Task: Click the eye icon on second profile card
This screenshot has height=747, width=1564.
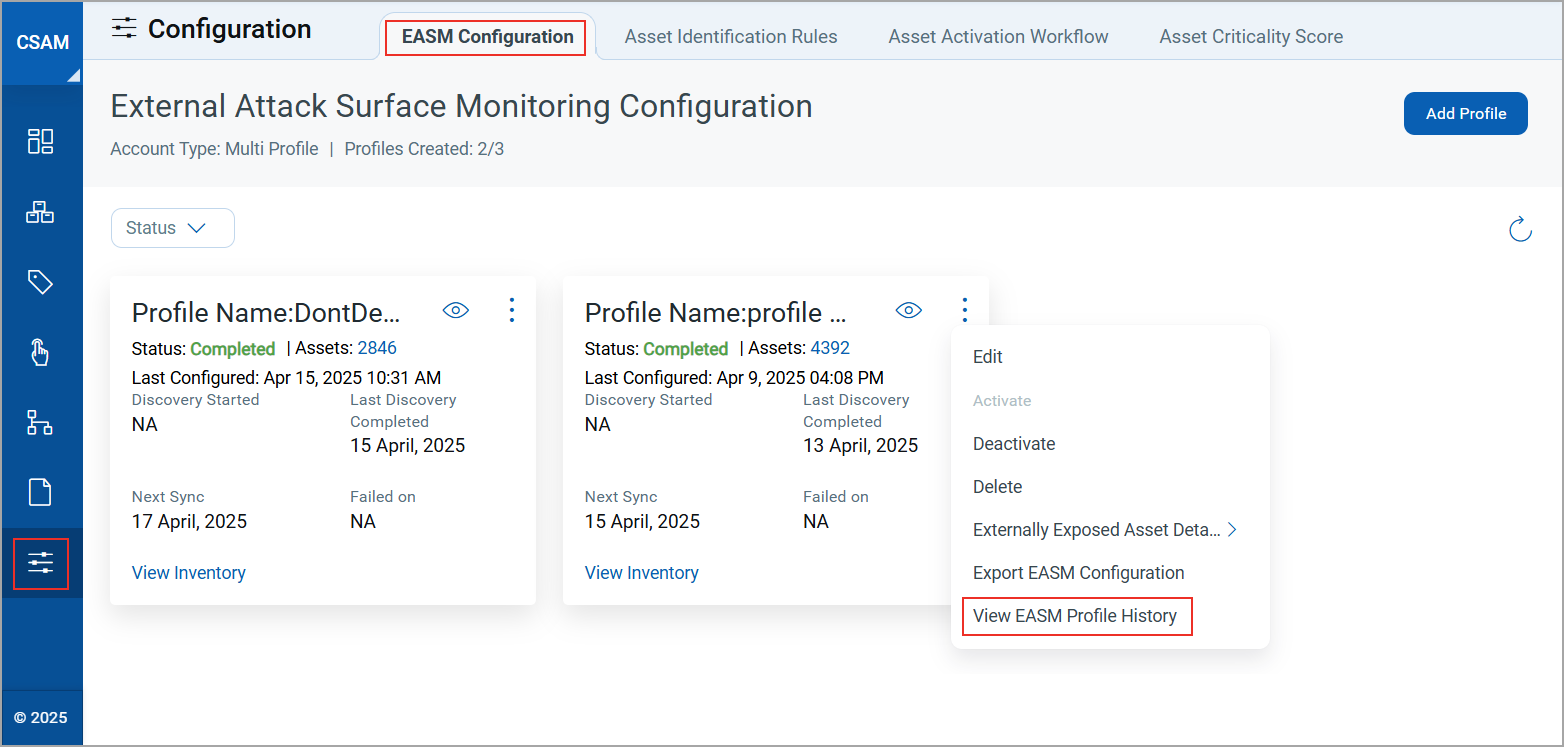Action: pyautogui.click(x=909, y=310)
